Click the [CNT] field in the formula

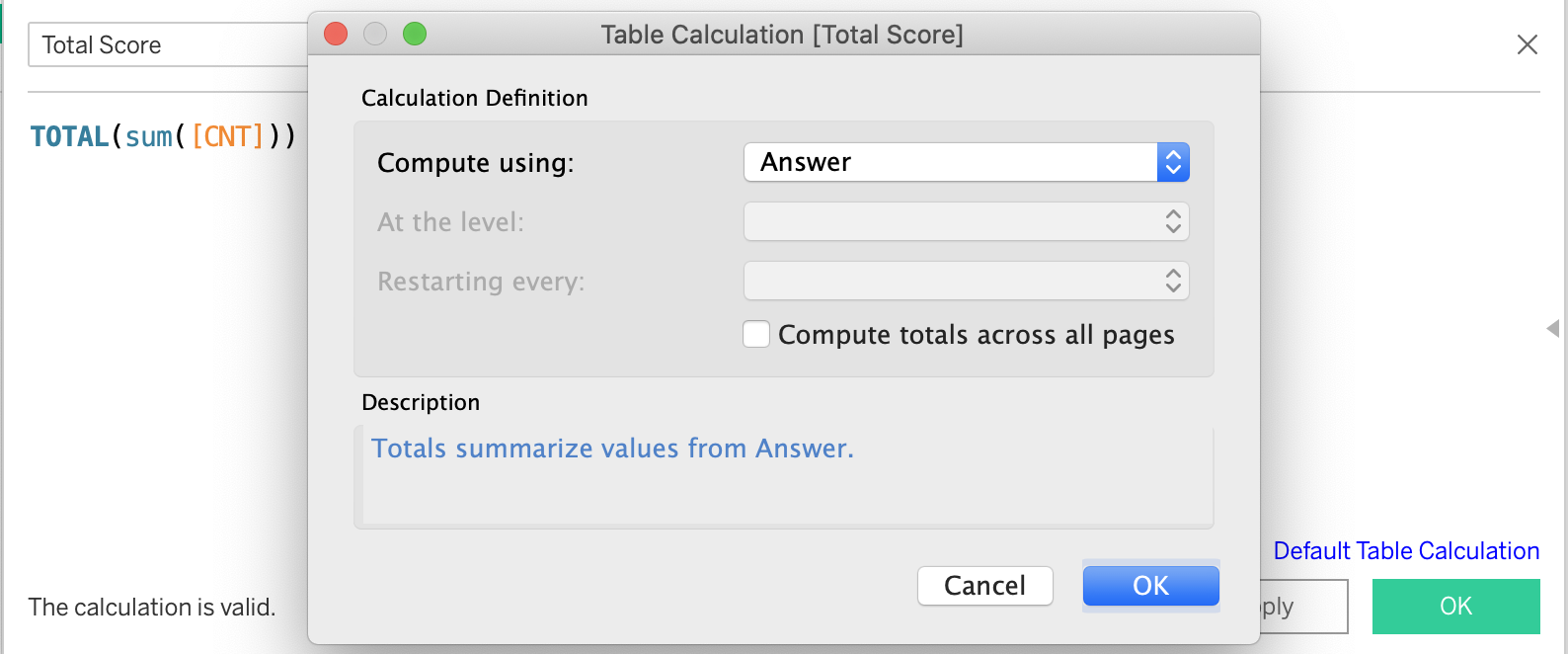click(228, 136)
